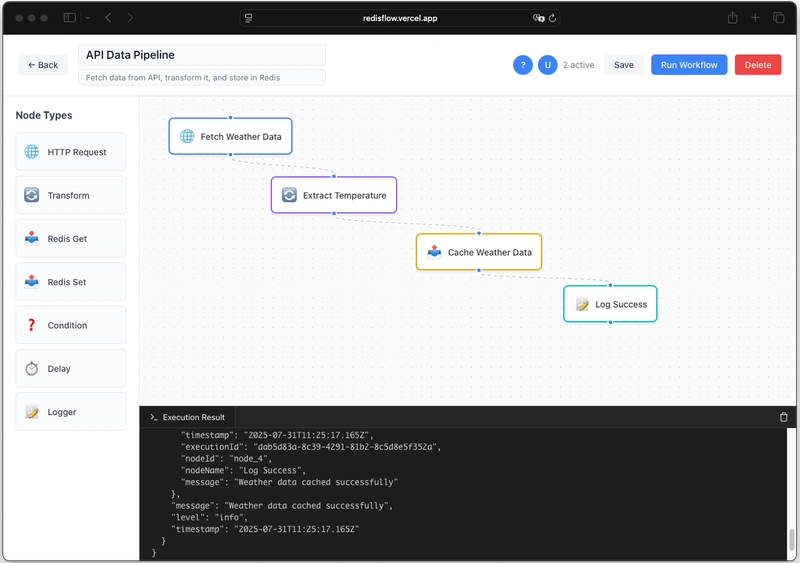Click the browser share icon
This screenshot has height=563, width=800.
click(x=733, y=18)
